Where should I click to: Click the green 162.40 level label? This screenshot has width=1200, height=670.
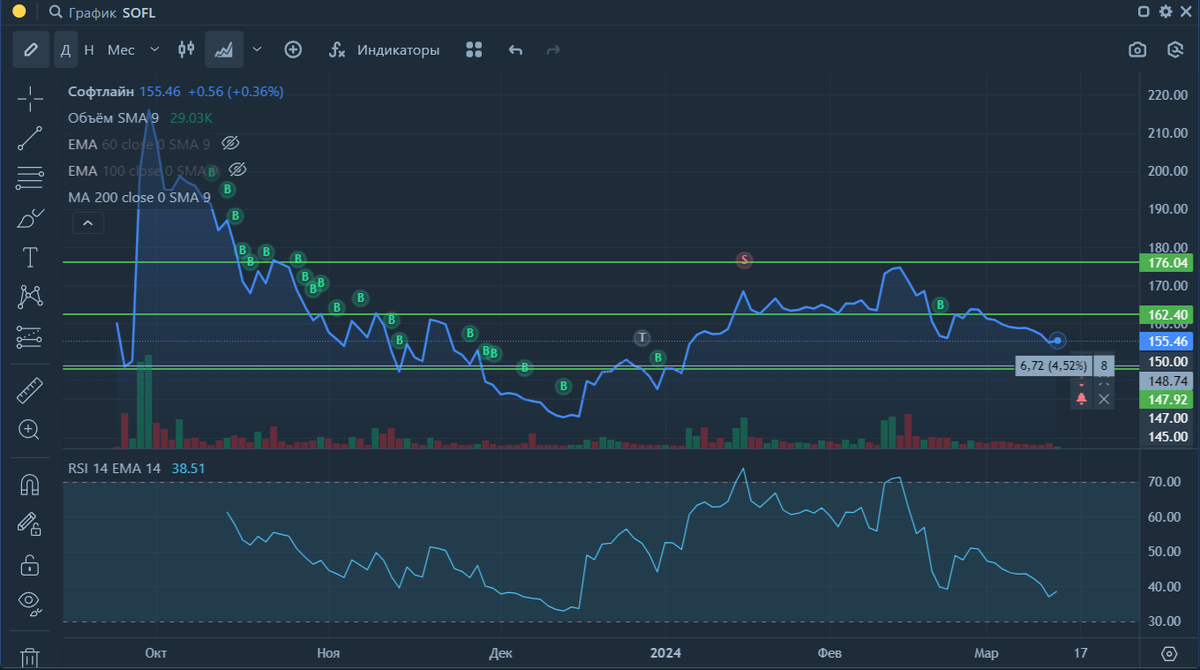(1166, 314)
